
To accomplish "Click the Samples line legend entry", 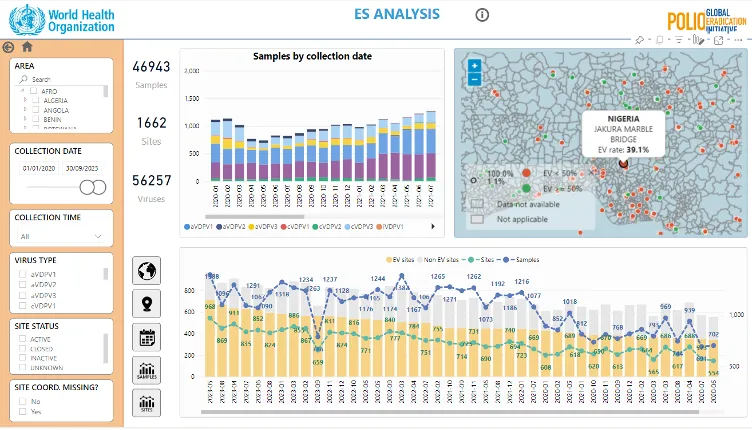I will coord(521,260).
